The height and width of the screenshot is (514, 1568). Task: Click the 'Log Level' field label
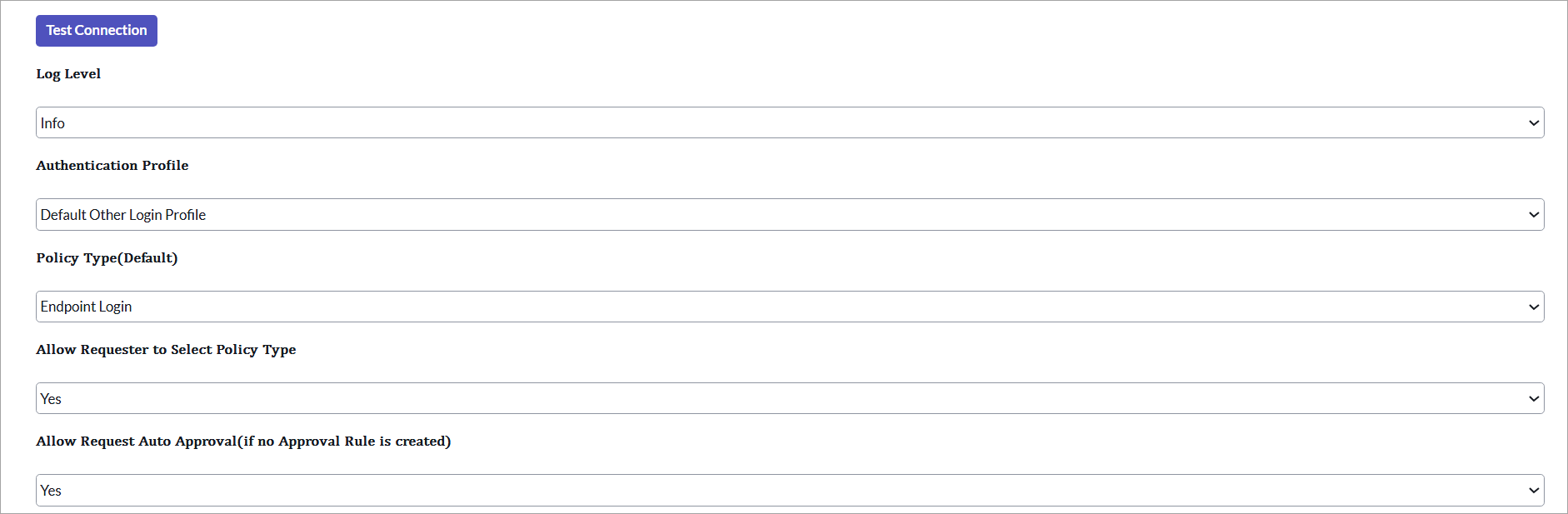click(x=68, y=74)
